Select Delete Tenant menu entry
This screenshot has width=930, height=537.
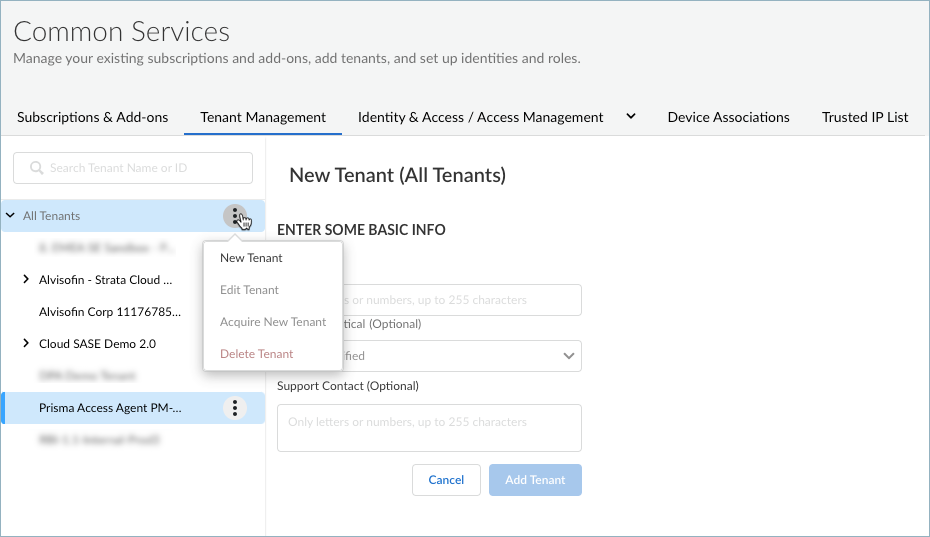pos(257,354)
